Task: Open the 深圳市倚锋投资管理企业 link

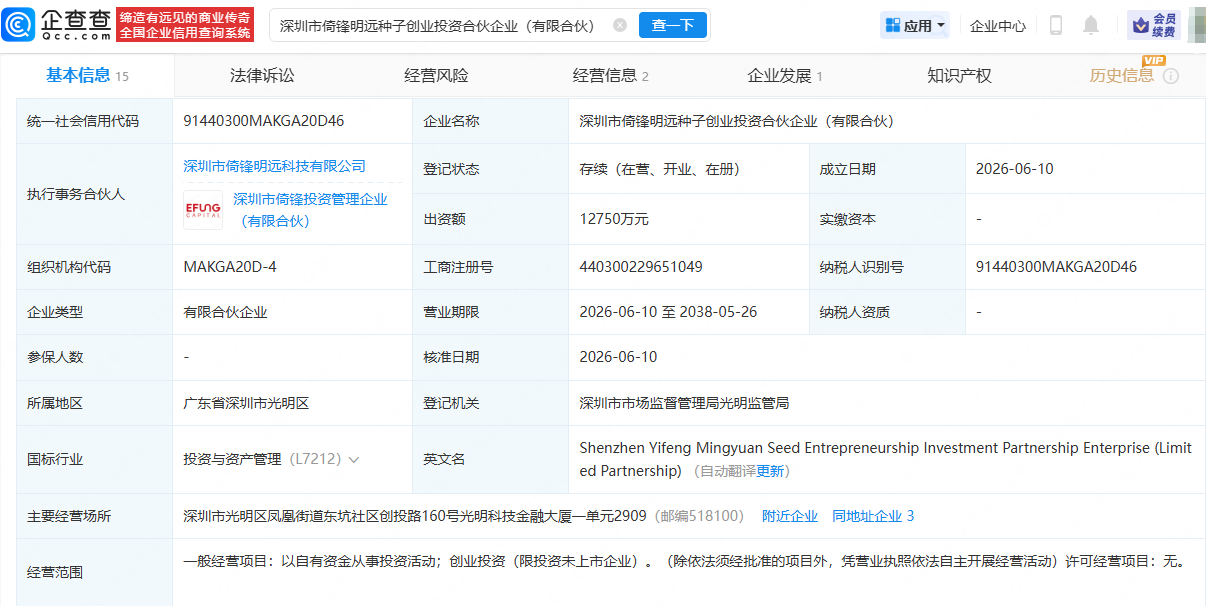Action: pos(310,210)
